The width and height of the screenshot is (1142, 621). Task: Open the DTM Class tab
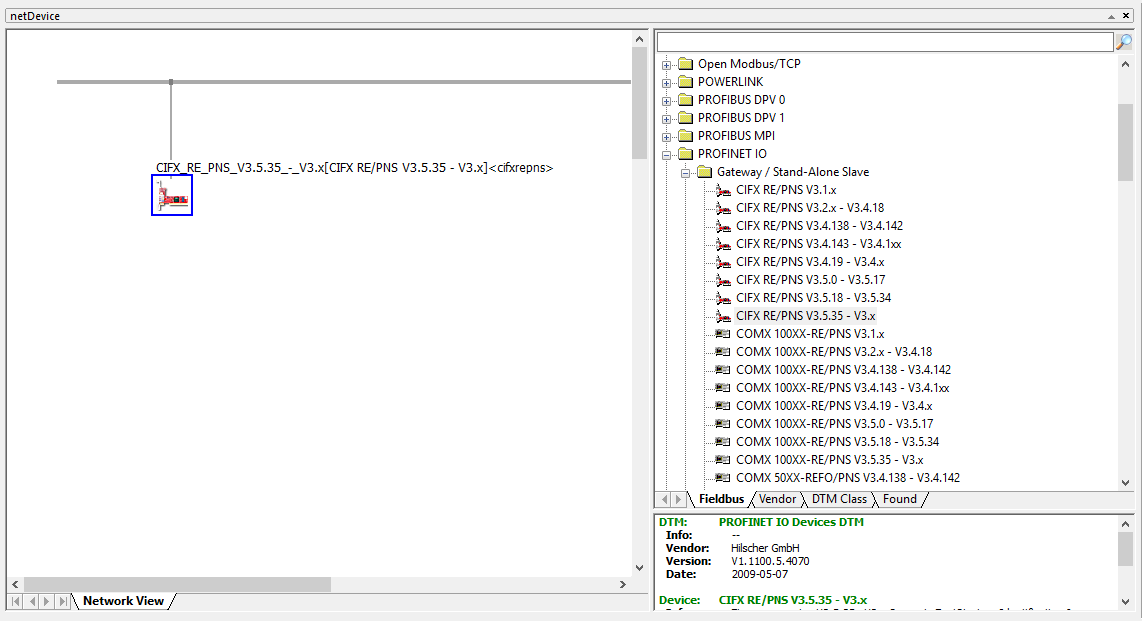pyautogui.click(x=839, y=499)
